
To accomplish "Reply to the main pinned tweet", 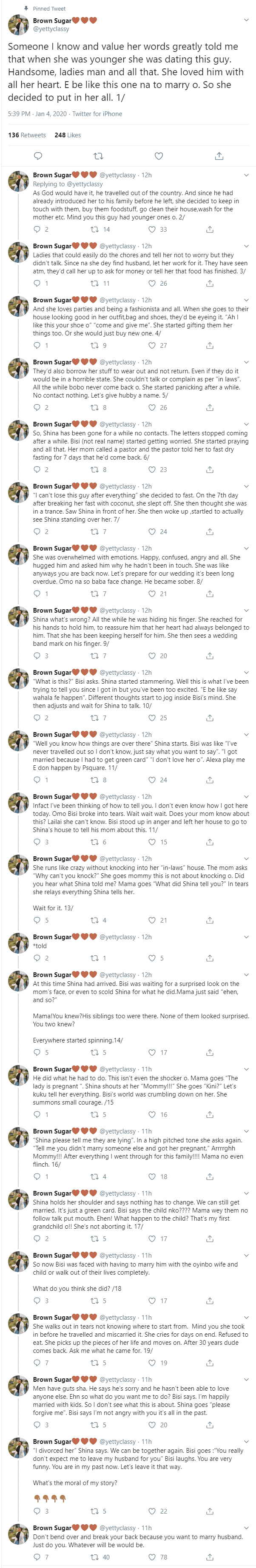I will pos(38,156).
